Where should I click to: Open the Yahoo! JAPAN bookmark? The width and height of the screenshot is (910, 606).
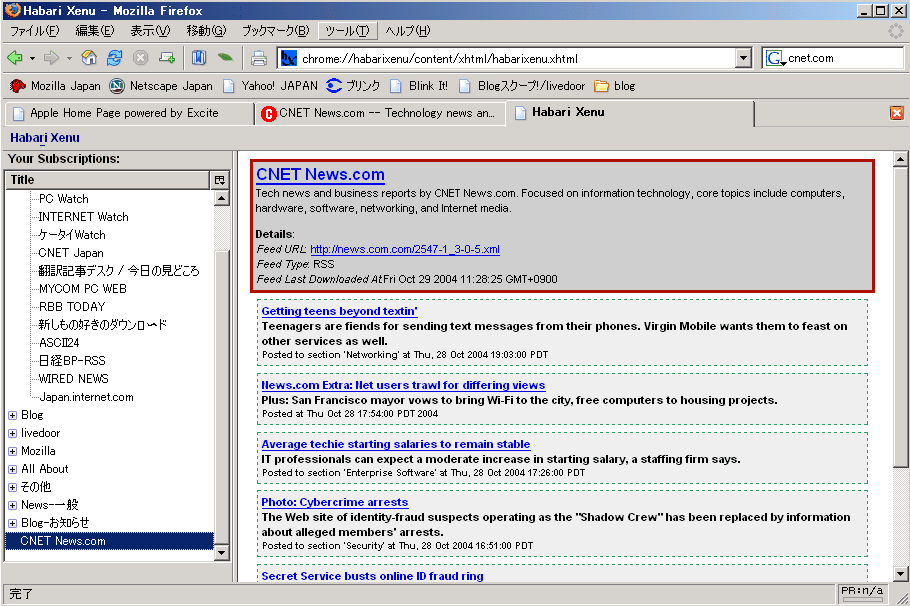[271, 86]
